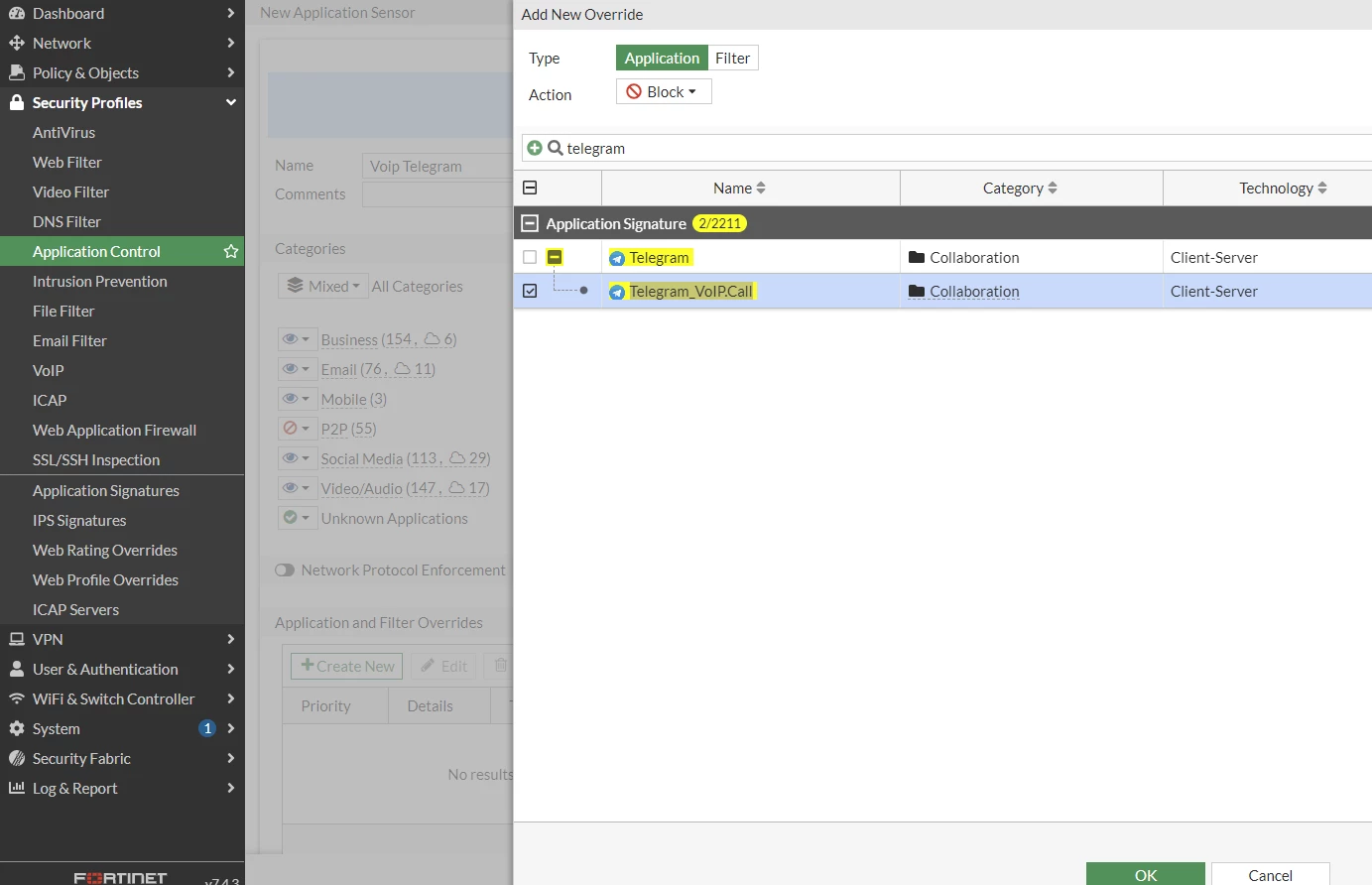Click the System notification badge showing 1
Viewport: 1372px width, 885px height.
(x=207, y=729)
